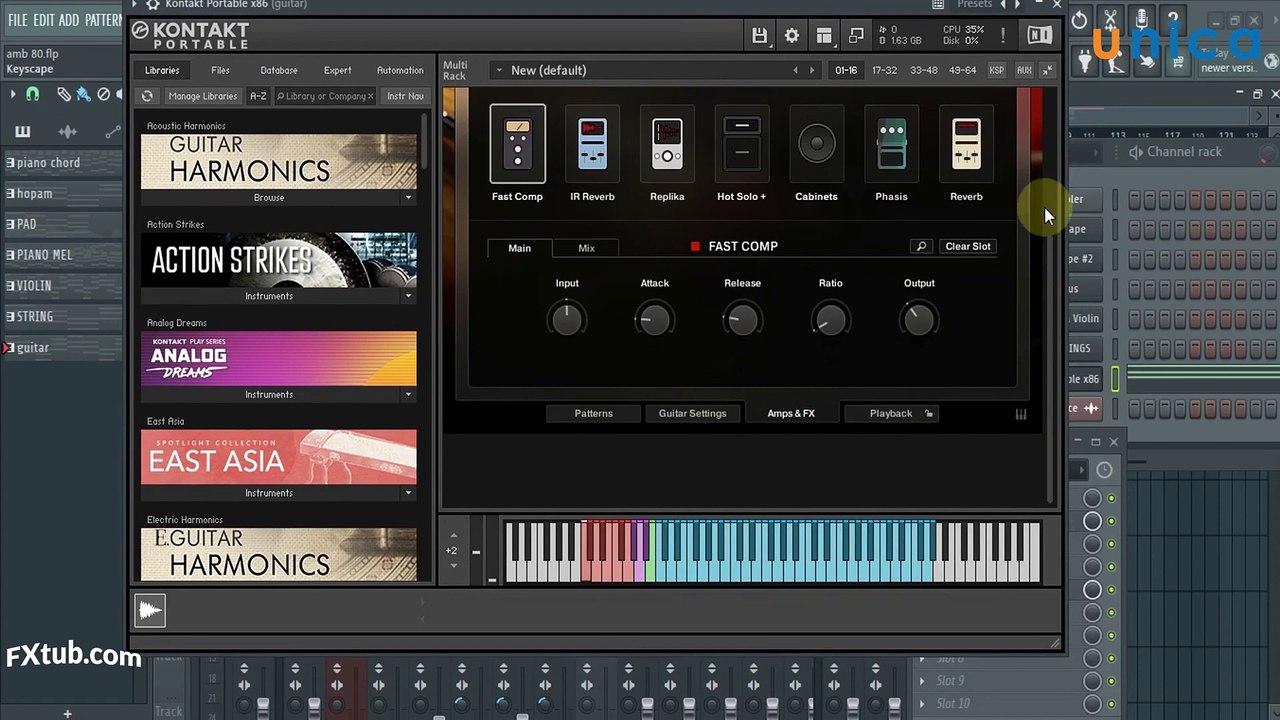Click the Library or Company search field
The width and height of the screenshot is (1280, 720).
tap(325, 96)
